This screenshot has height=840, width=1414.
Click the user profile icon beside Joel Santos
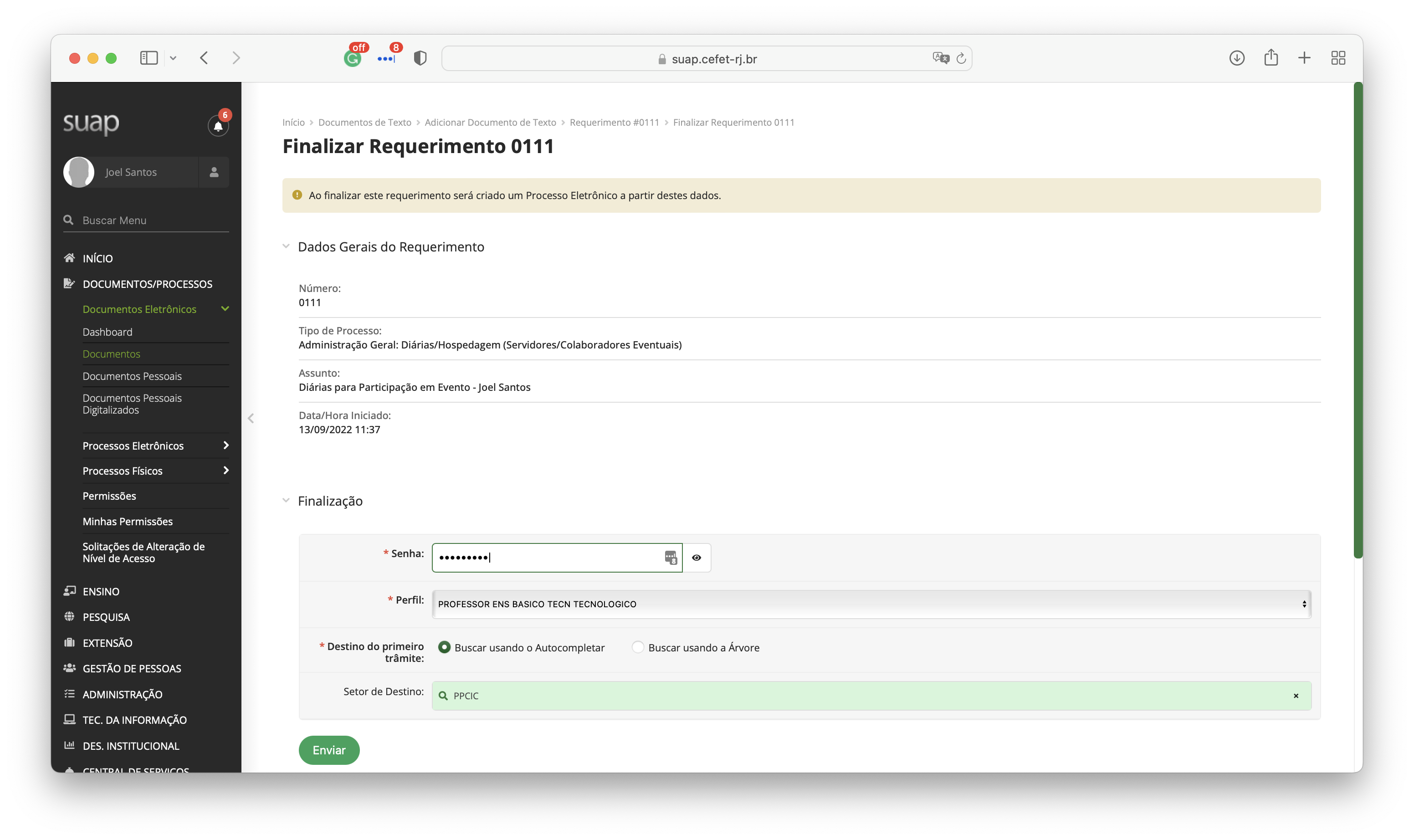(x=214, y=172)
